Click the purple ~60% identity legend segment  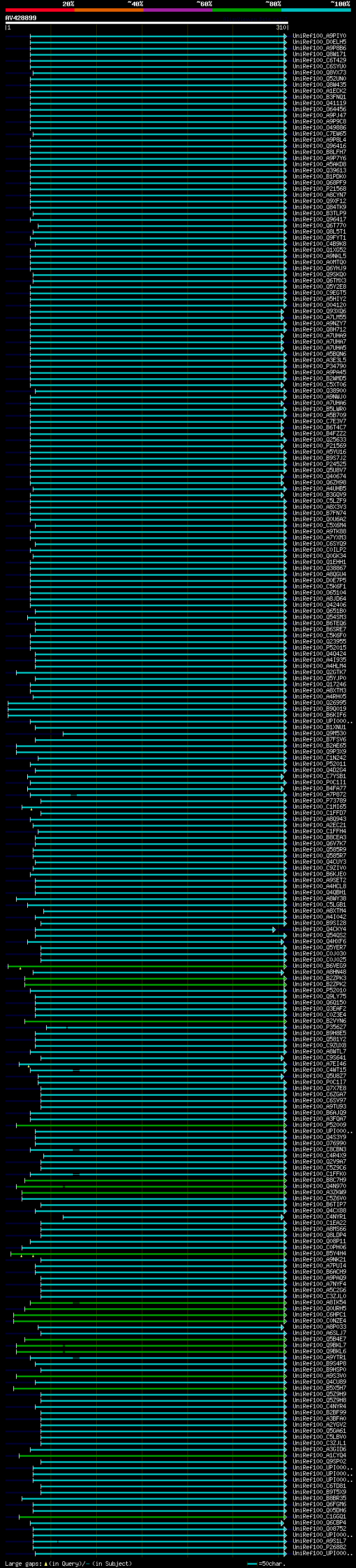(177, 10)
